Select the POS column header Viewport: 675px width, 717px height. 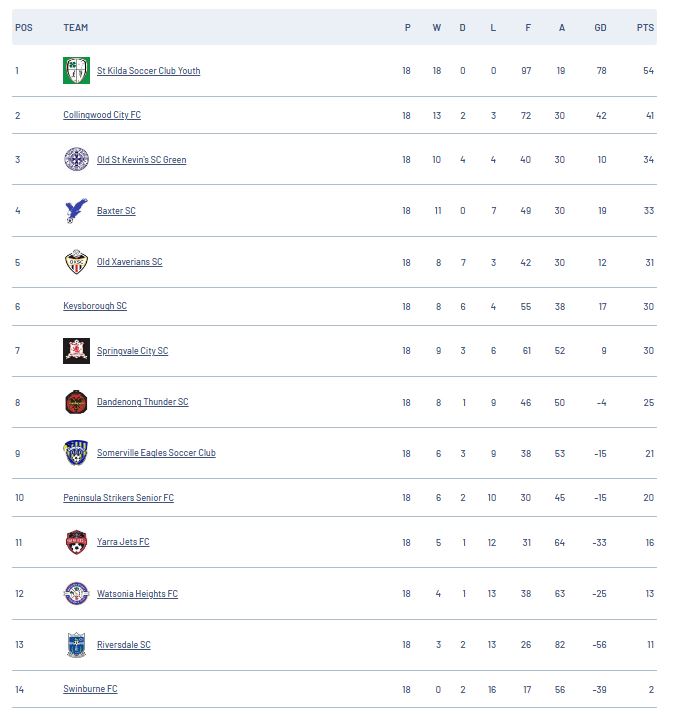(24, 27)
